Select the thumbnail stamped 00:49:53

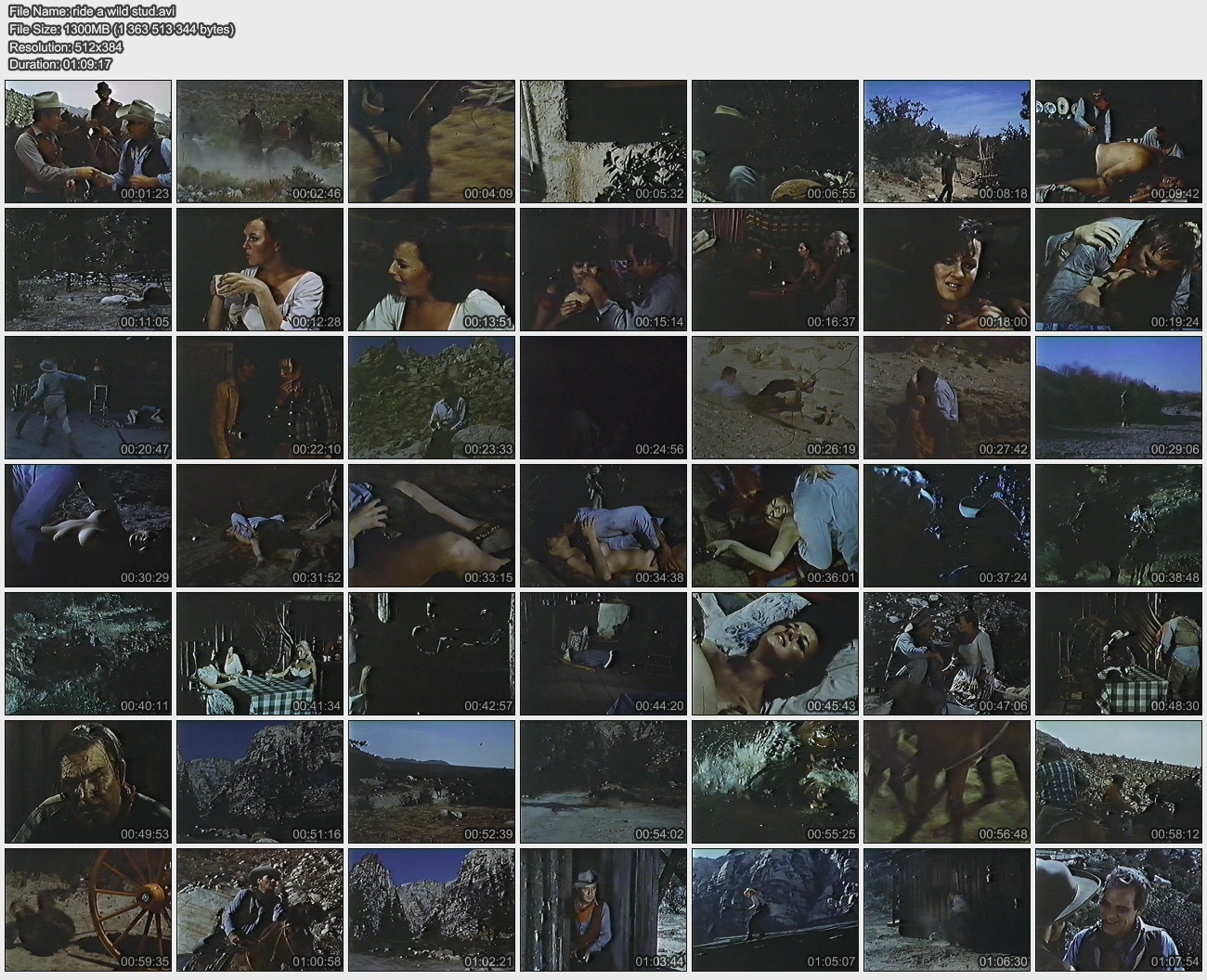click(x=88, y=781)
